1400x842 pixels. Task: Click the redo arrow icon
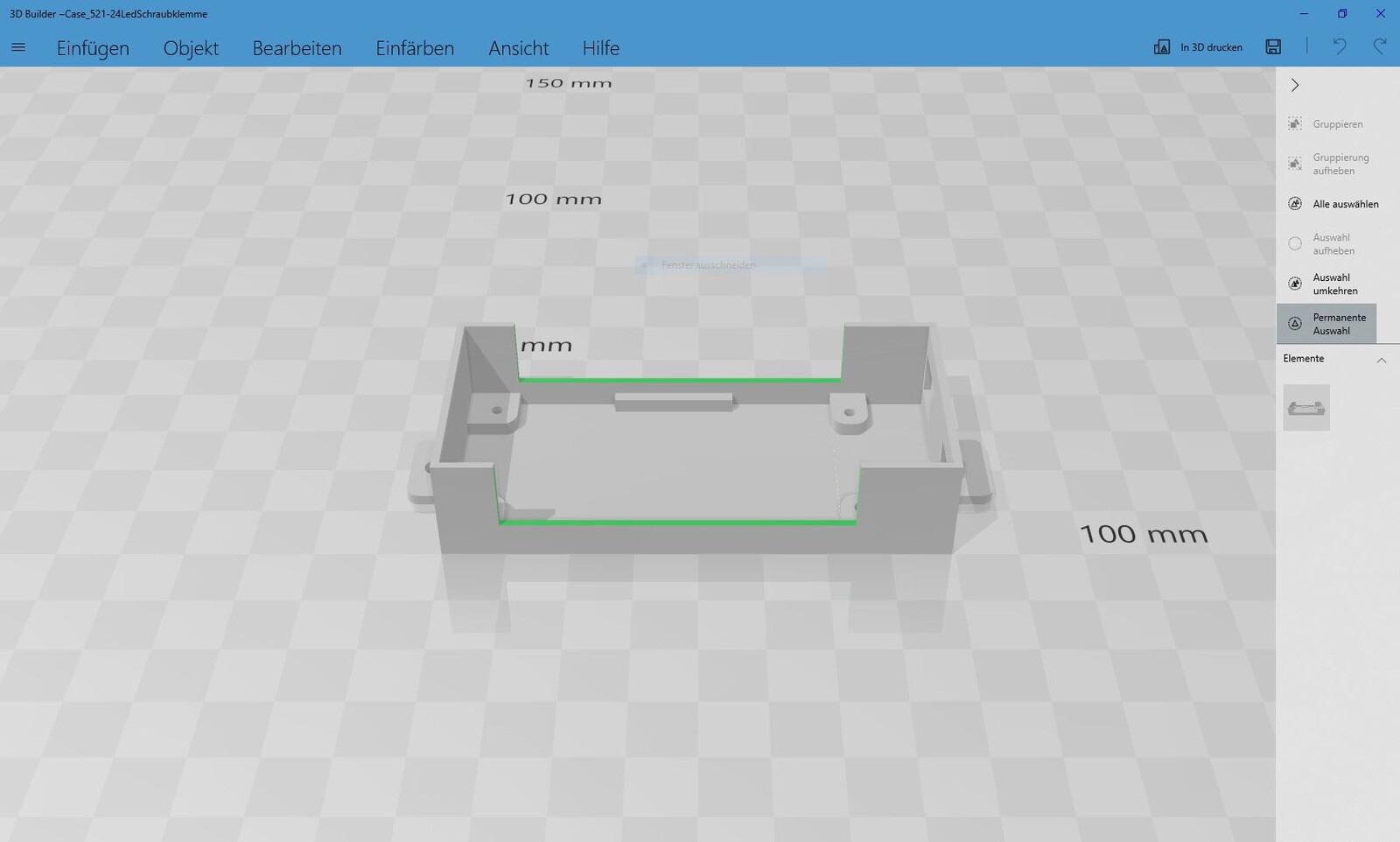point(1380,47)
